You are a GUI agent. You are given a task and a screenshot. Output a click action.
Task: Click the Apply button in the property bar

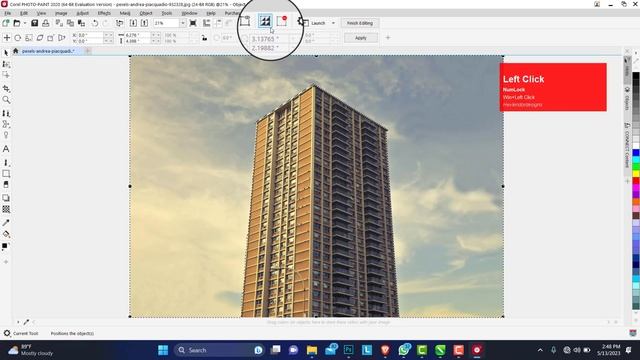(x=360, y=38)
